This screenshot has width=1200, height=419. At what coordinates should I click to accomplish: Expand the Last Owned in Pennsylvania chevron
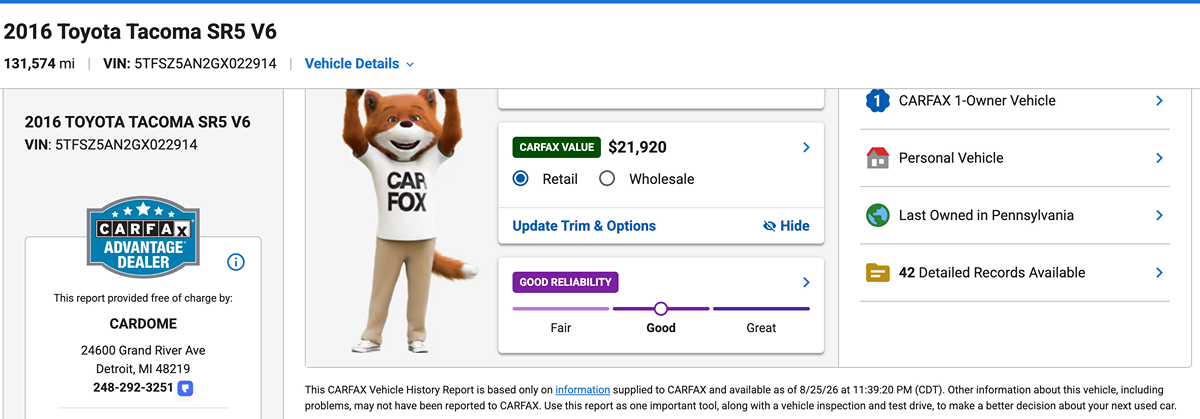pos(1159,215)
